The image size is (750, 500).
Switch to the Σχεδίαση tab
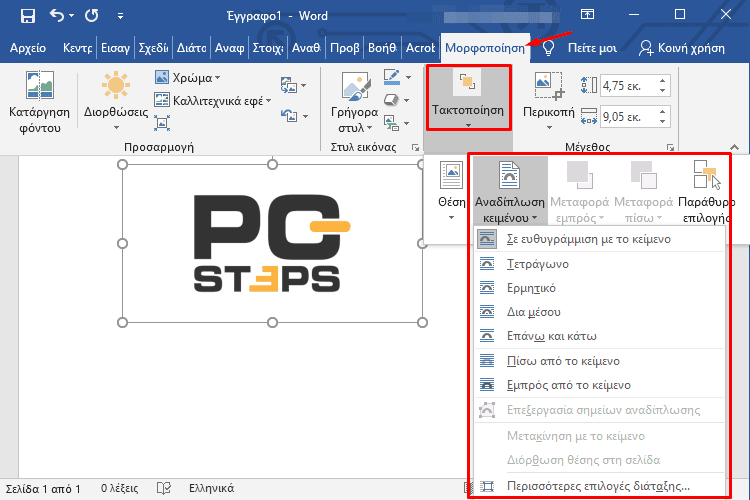click(153, 48)
